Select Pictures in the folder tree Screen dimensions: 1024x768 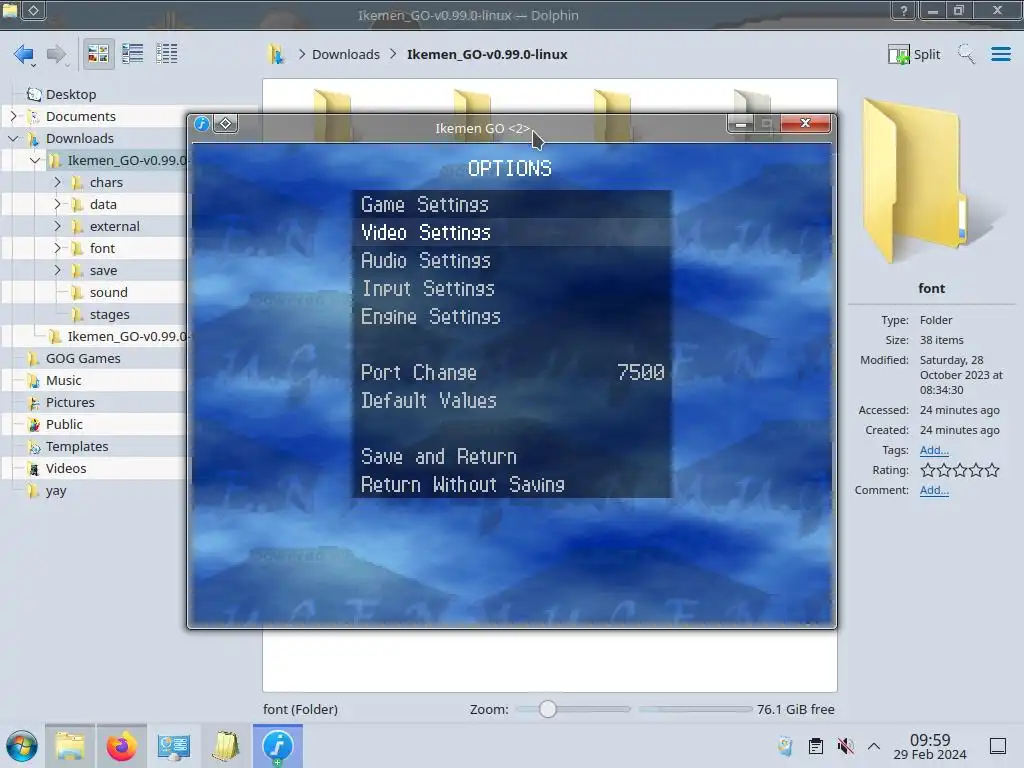[x=70, y=402]
